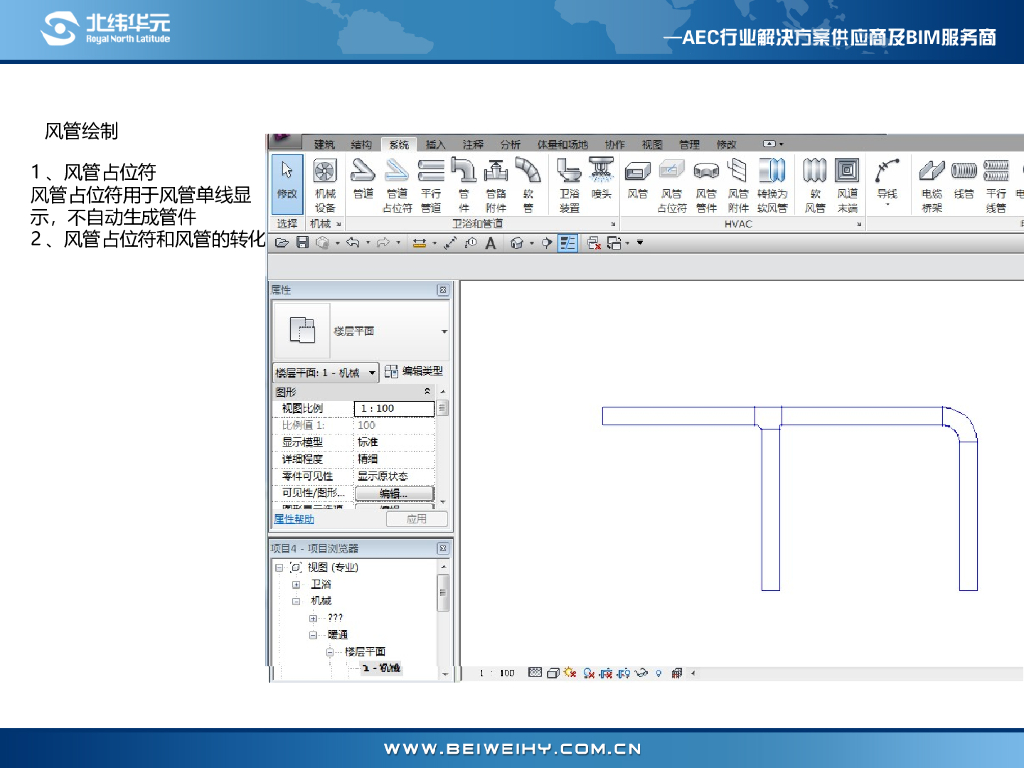Select the 风管 (Duct) tool
This screenshot has width=1024, height=768.
637,181
